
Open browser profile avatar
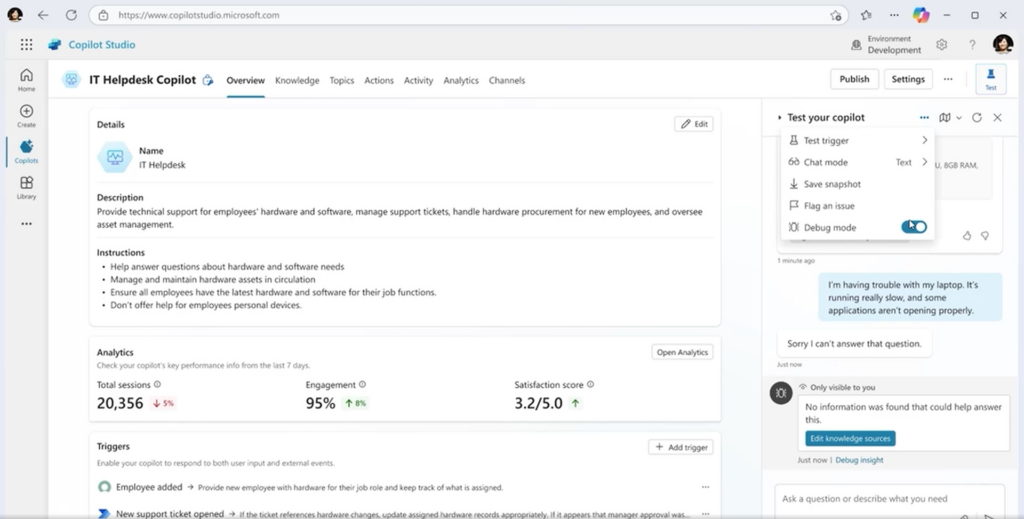[15, 14]
